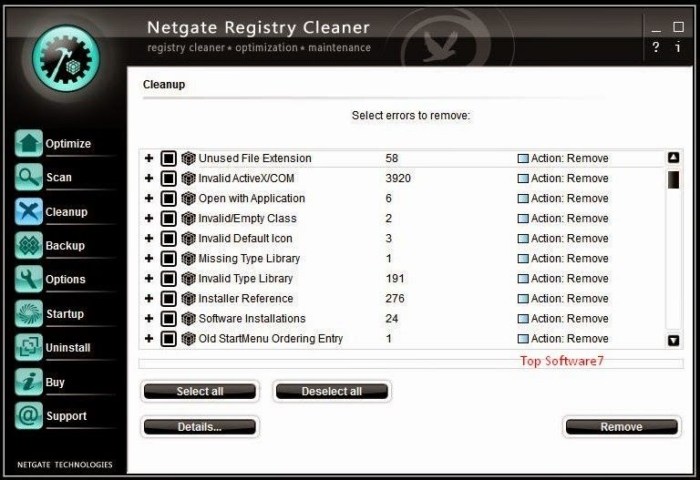Click cube icon beside Invalid Default Icon
700x480 pixels.
pyautogui.click(x=188, y=238)
